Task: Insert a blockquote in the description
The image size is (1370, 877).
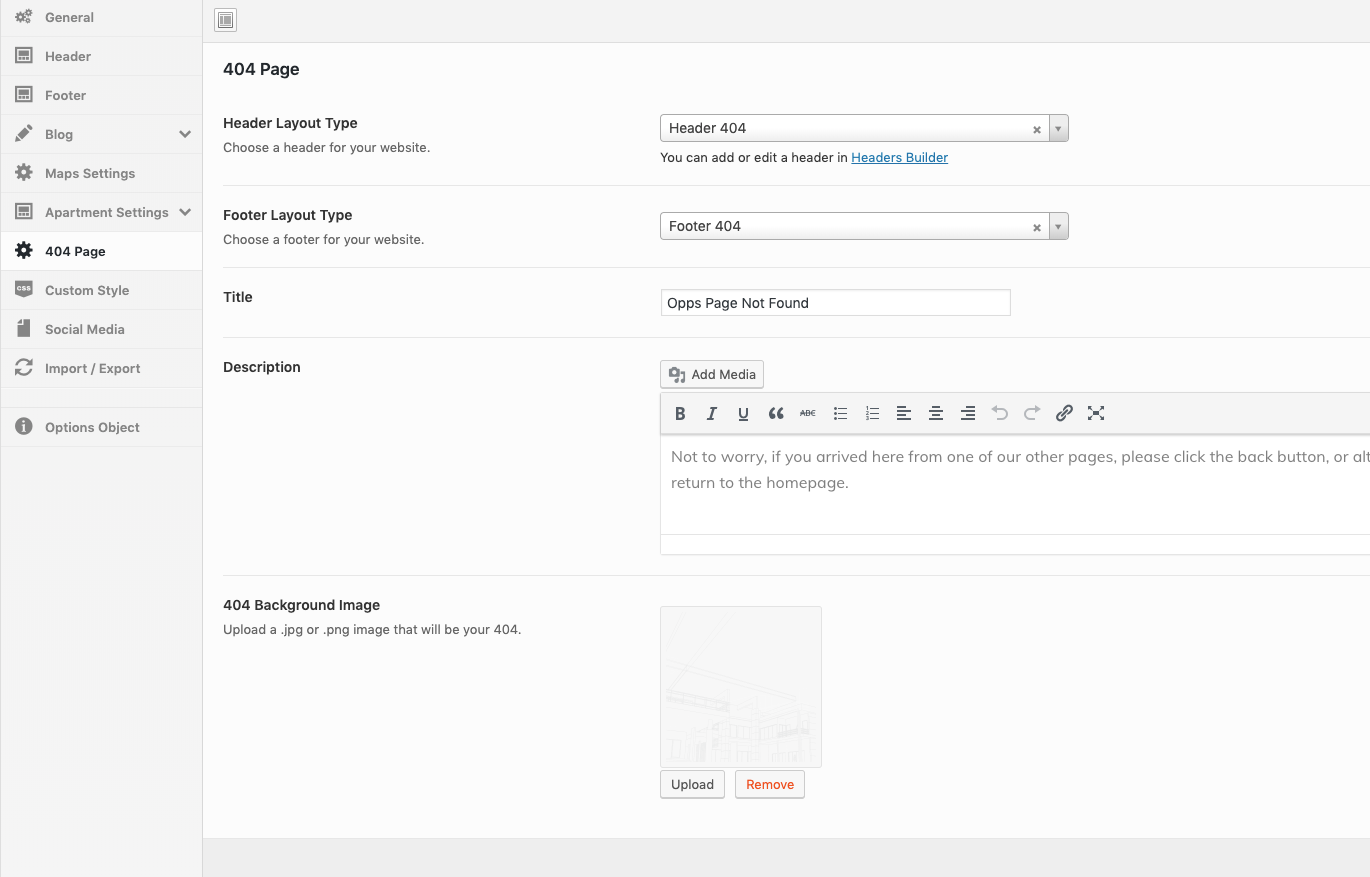Action: pos(775,413)
